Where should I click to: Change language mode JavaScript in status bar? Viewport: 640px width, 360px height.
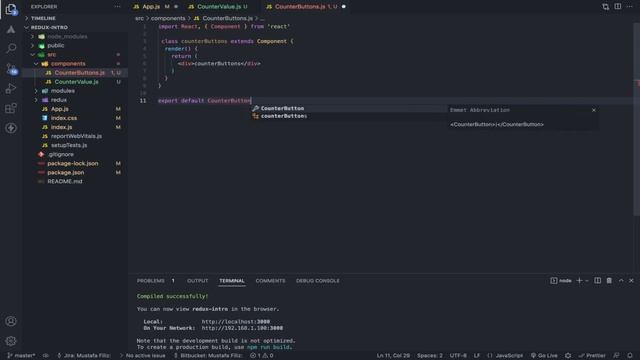click(x=509, y=356)
